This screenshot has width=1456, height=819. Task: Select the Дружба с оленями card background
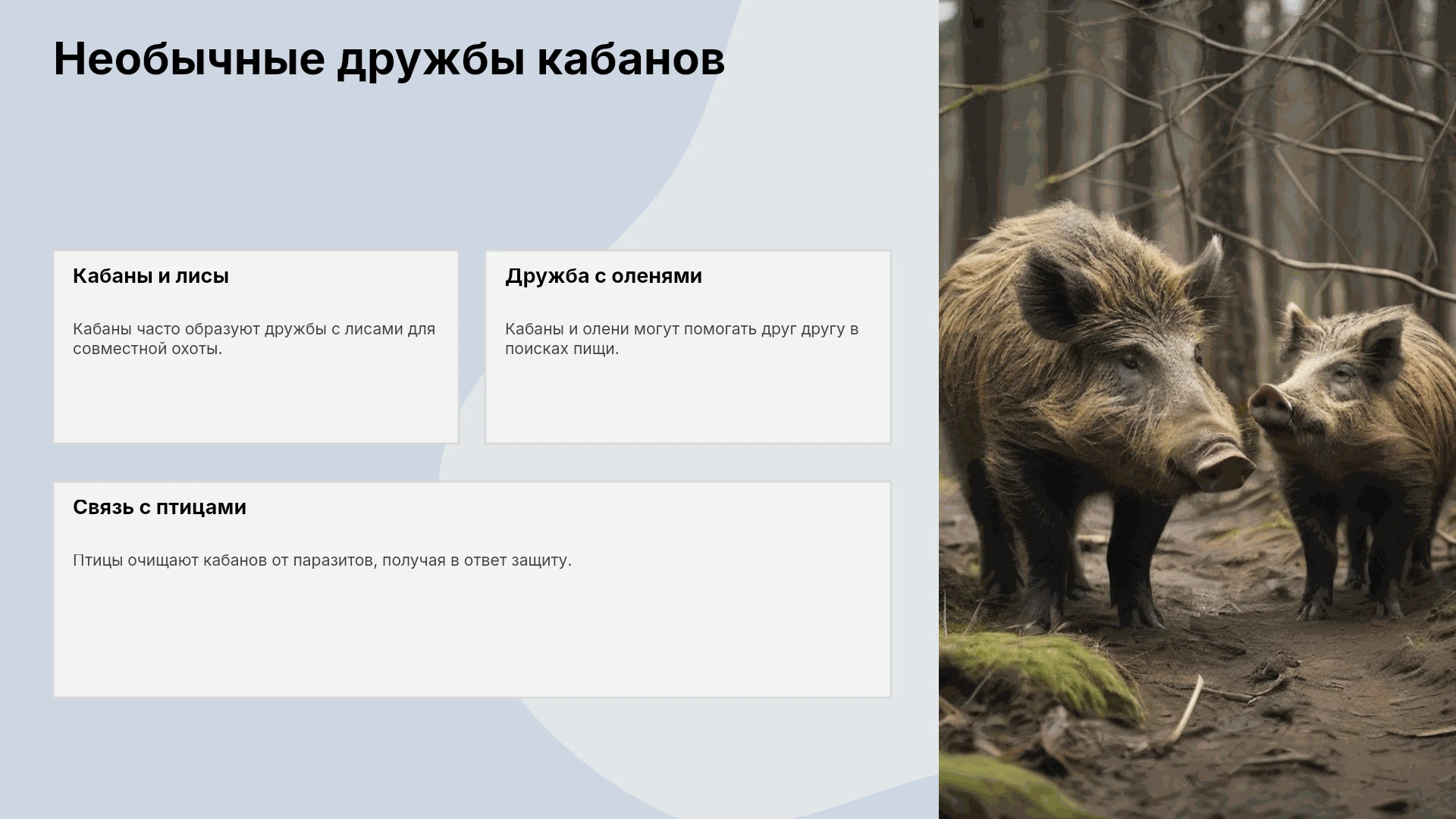(689, 402)
